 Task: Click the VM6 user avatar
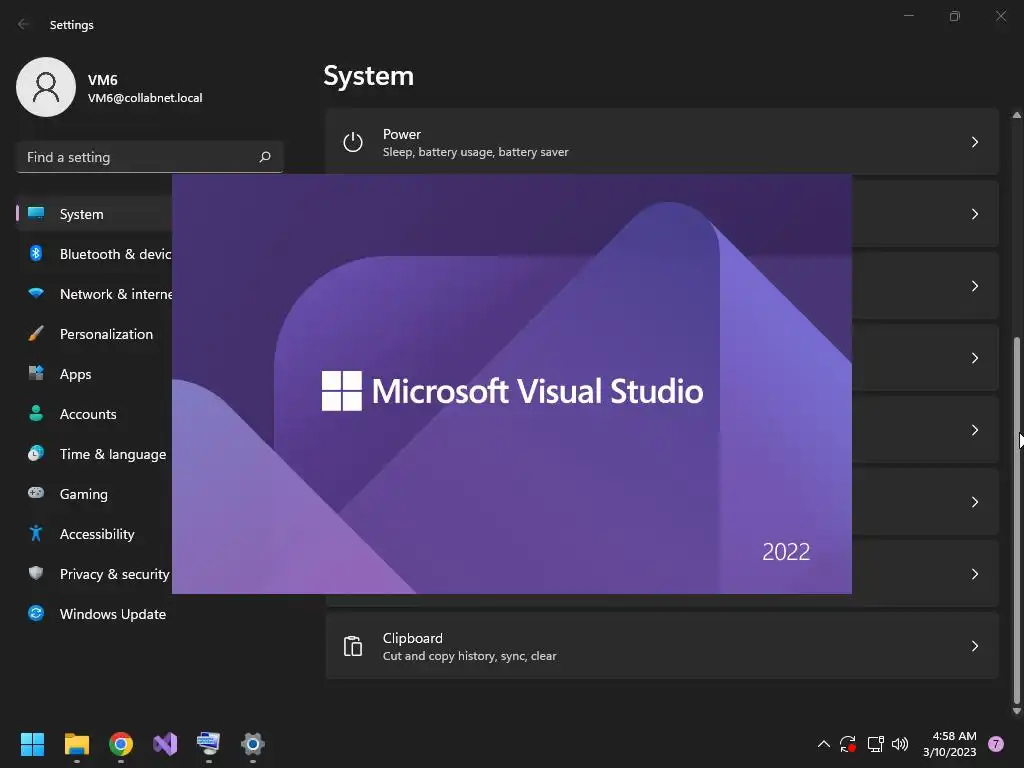coord(46,87)
